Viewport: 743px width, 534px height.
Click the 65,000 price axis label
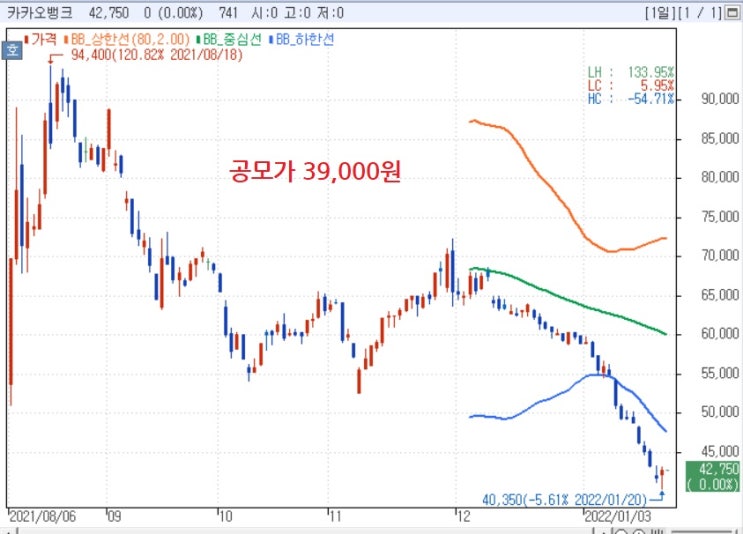[x=720, y=295]
